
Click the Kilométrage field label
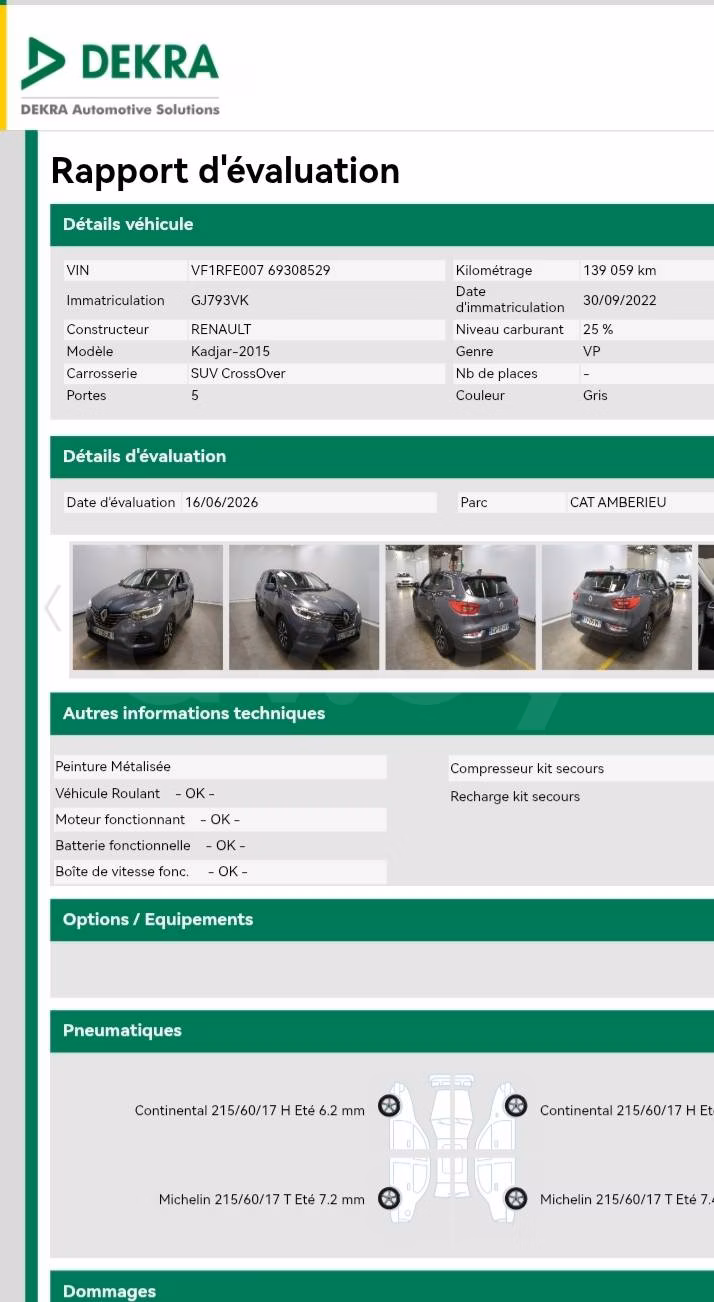(x=494, y=270)
